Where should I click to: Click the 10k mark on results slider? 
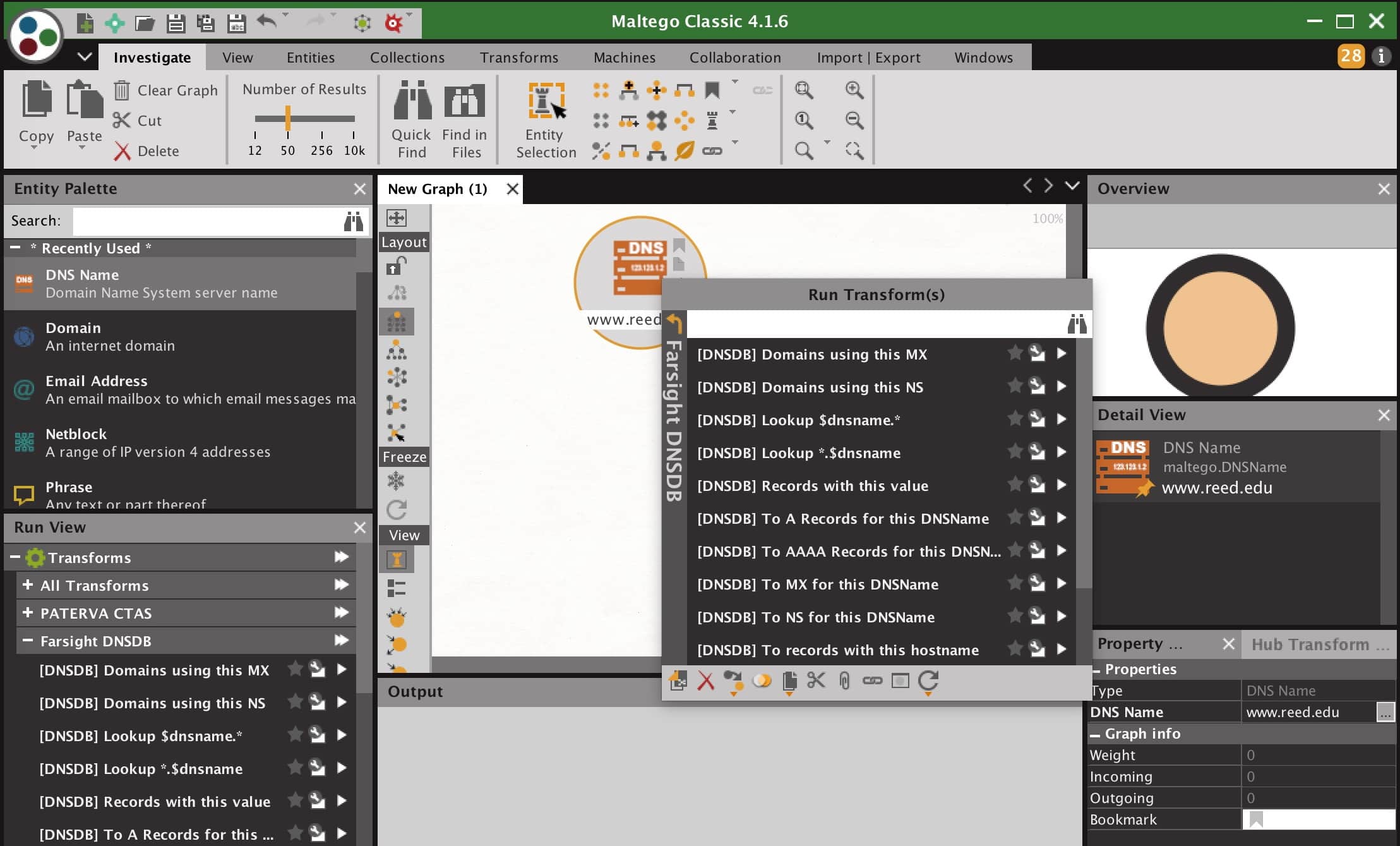pos(354,150)
